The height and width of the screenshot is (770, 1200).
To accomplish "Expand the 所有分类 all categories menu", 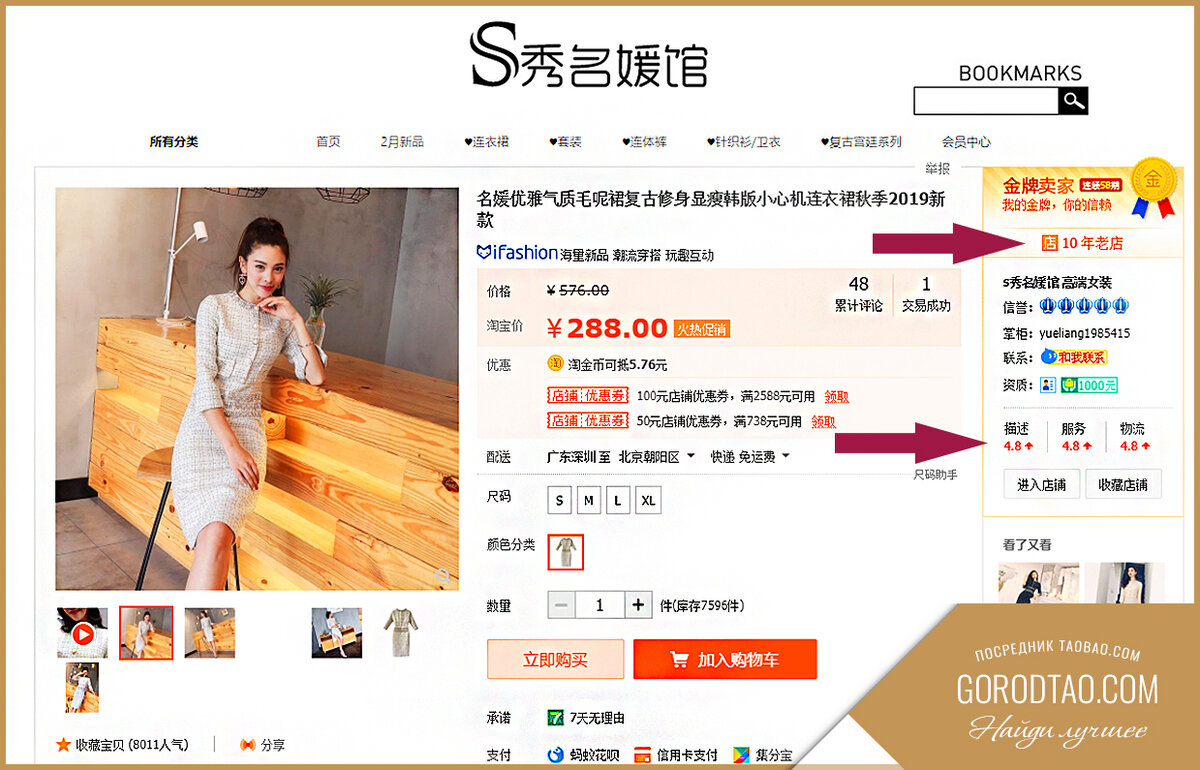I will (x=174, y=142).
